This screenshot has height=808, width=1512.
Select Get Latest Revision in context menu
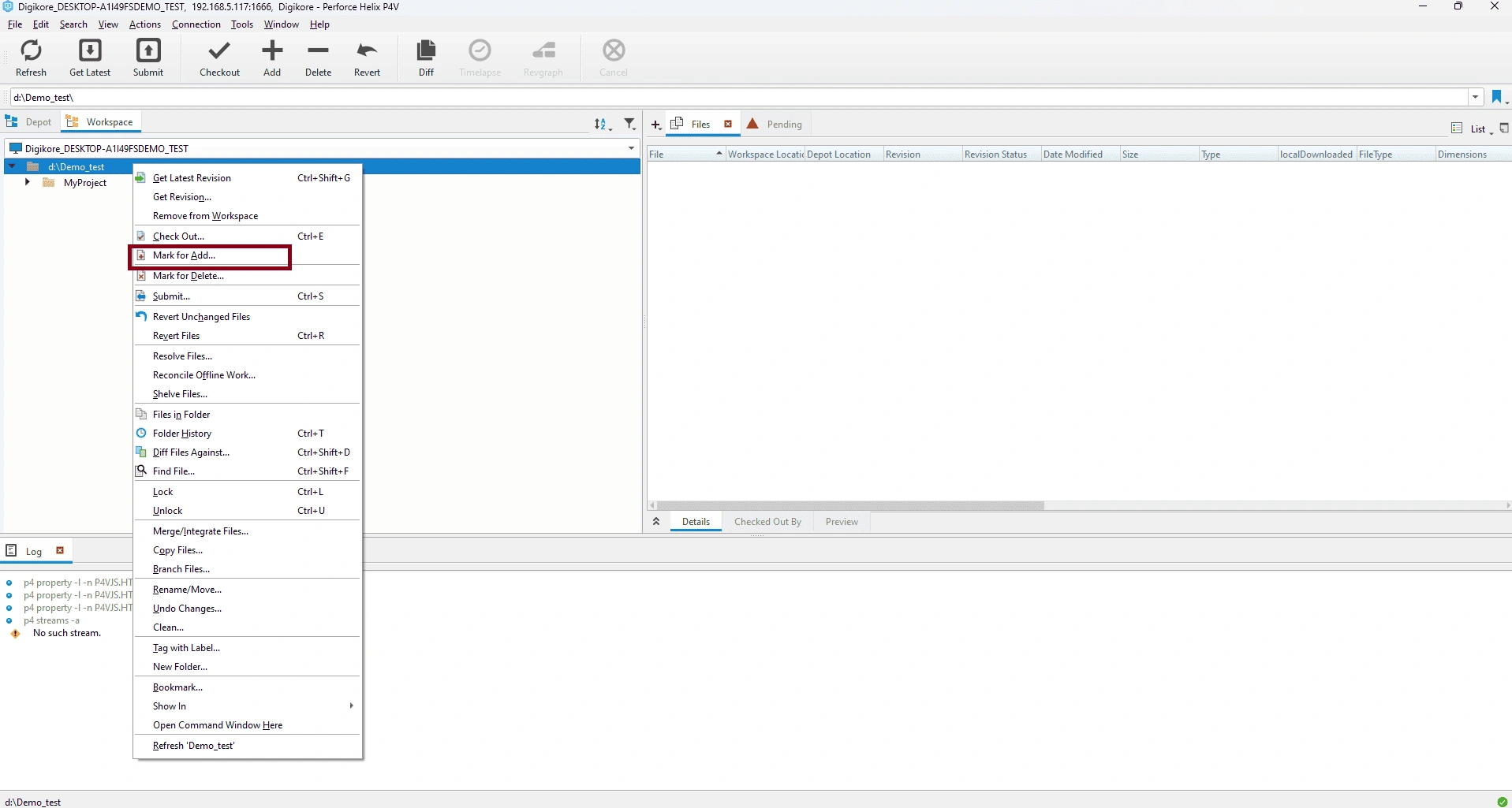point(247,178)
